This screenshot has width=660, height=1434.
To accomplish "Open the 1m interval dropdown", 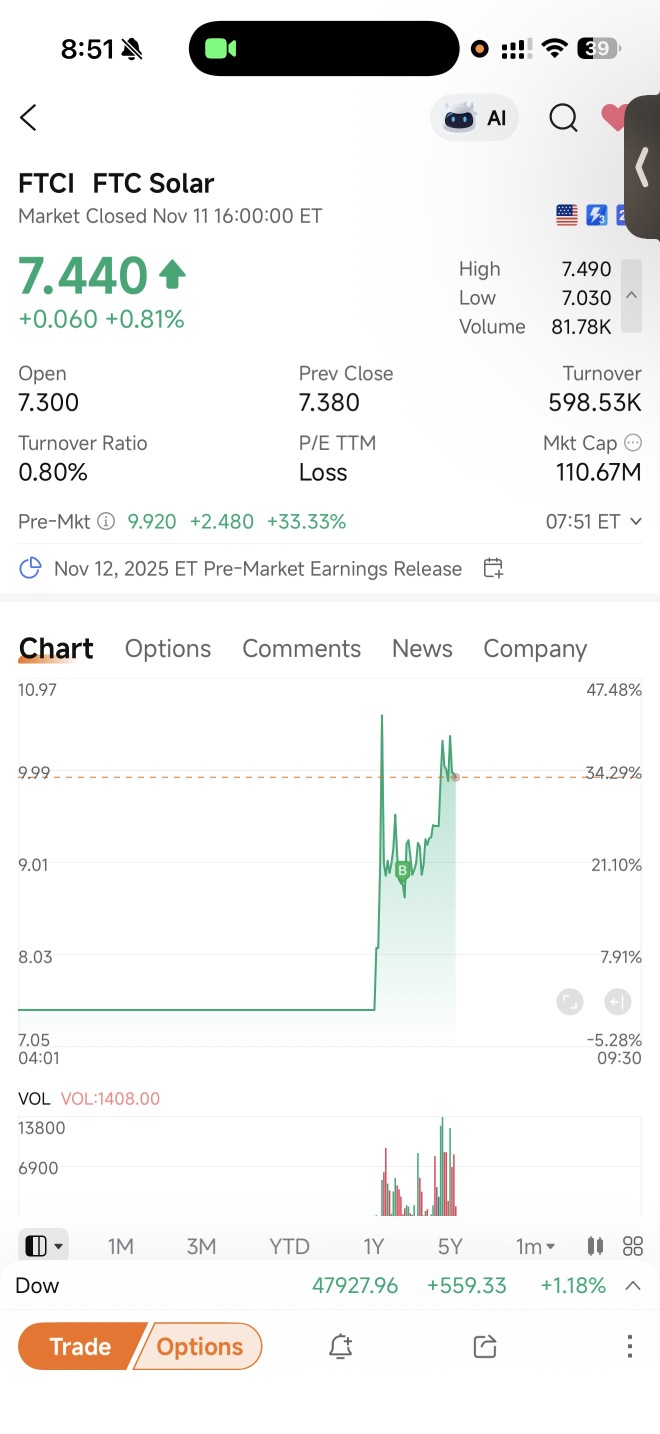I will point(535,1246).
